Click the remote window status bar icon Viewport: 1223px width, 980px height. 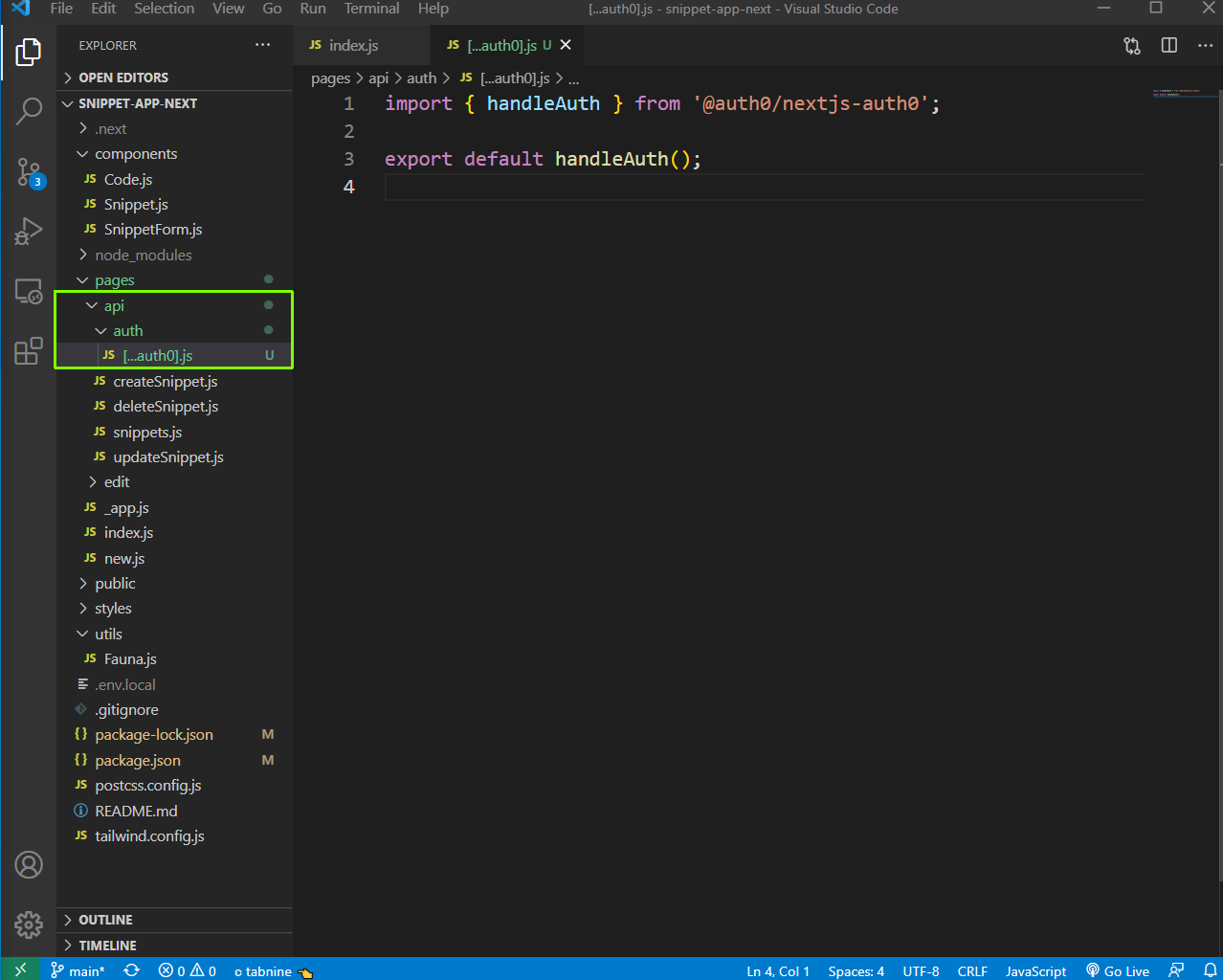[20, 969]
